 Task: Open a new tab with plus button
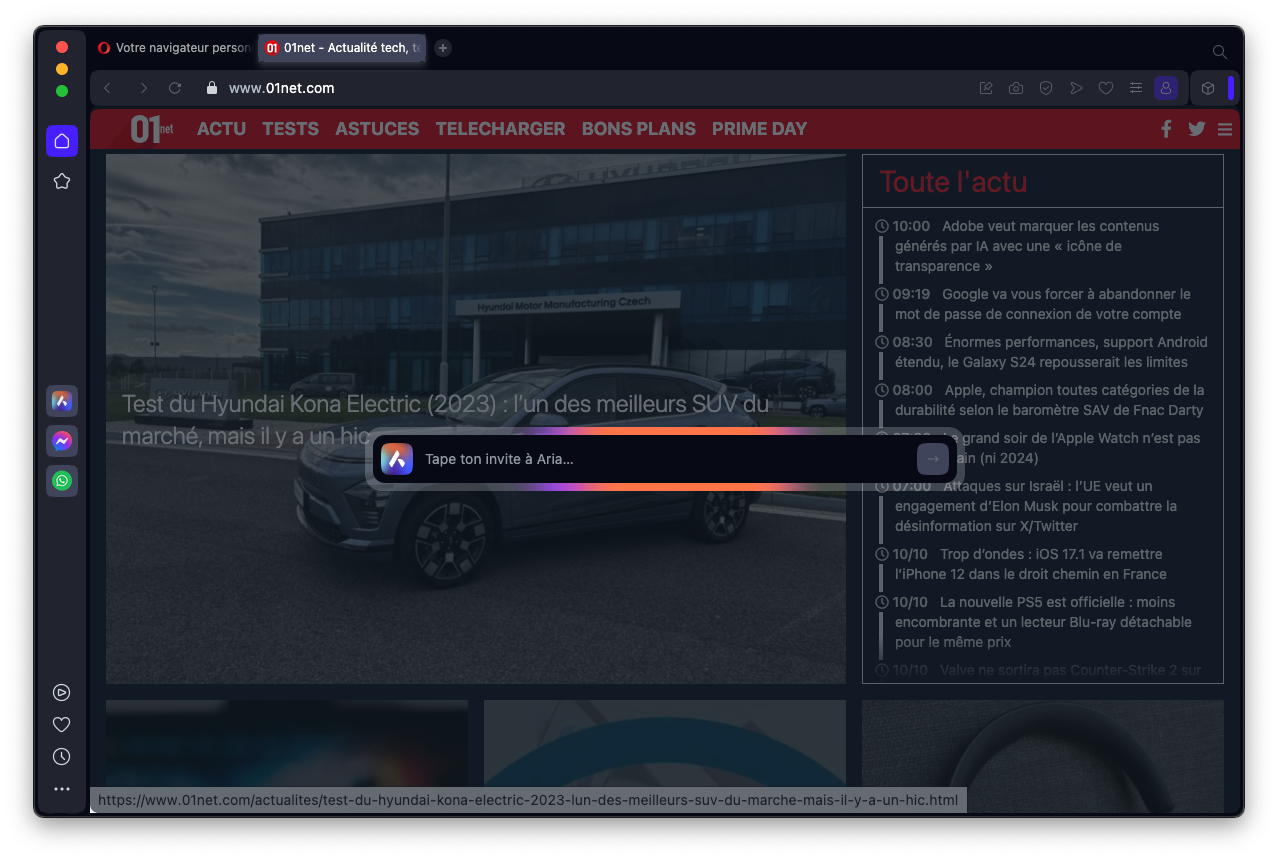(443, 48)
